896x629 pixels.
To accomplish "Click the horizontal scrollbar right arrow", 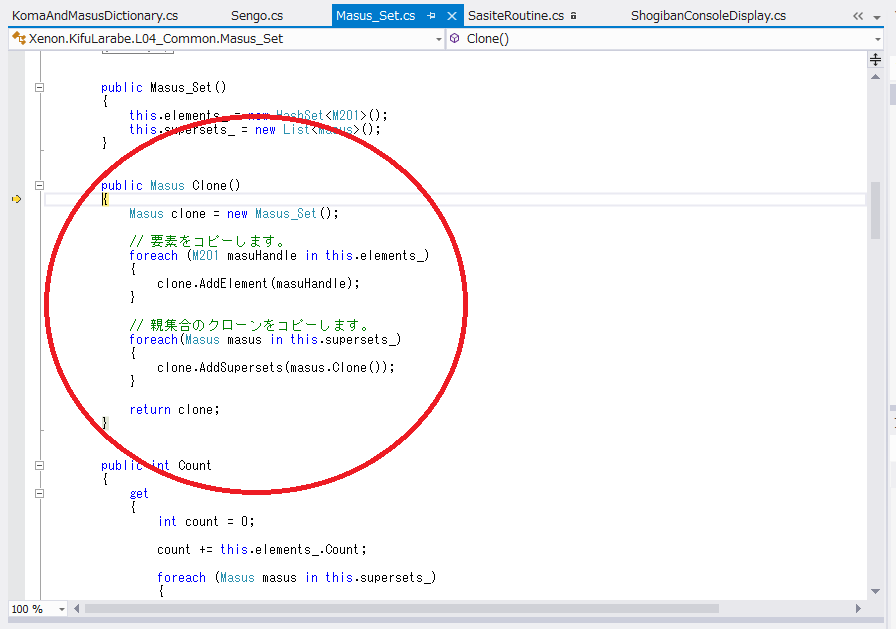I will coord(858,609).
